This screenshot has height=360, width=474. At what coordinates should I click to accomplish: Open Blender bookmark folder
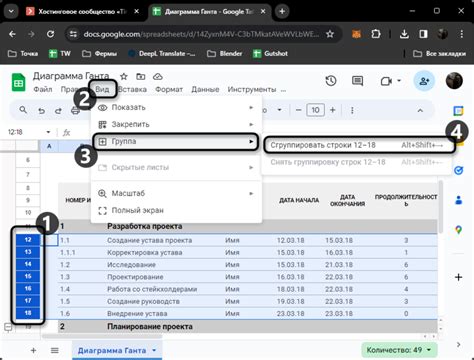[x=224, y=53]
